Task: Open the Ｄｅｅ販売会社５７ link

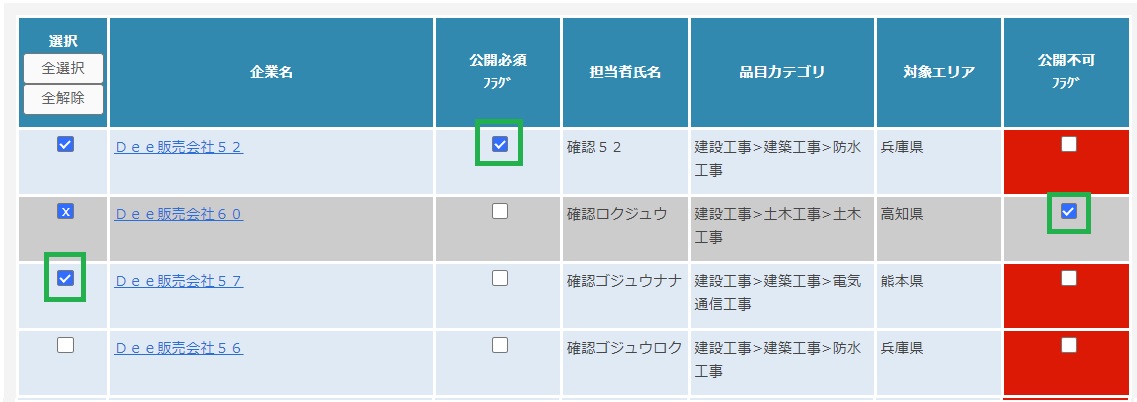Action: [x=178, y=281]
